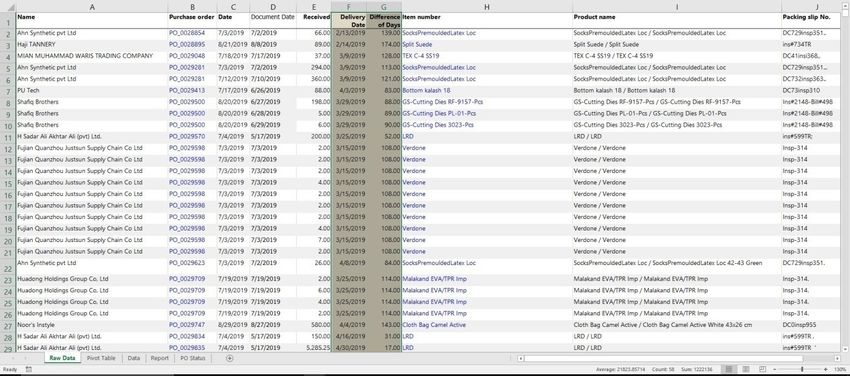Select the Haji TANNERY name cell
The width and height of the screenshot is (850, 376).
[x=92, y=44]
